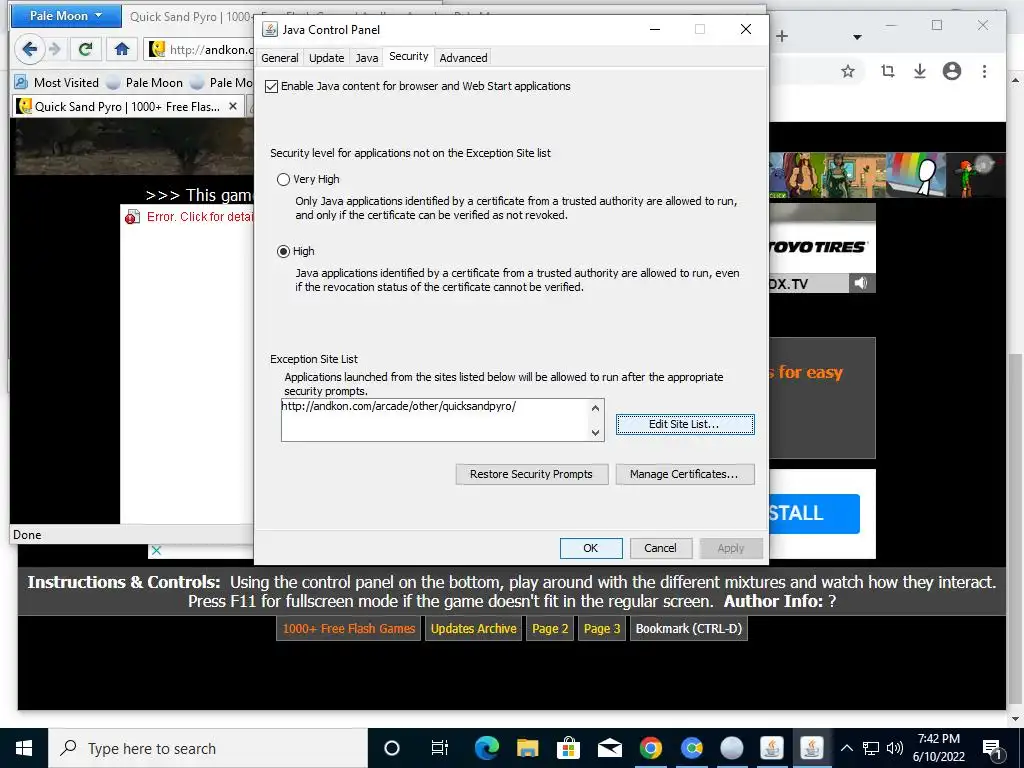Open Manage Certificates dialog
1024x768 pixels.
tap(685, 474)
